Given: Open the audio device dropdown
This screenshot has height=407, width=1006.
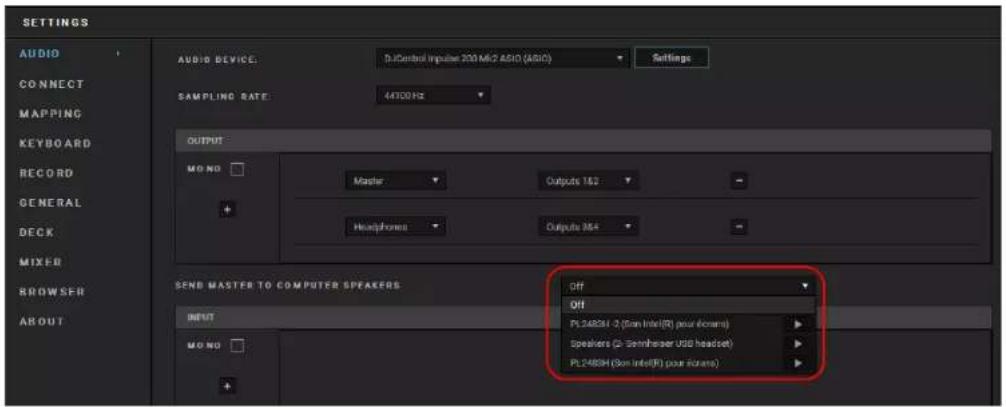Looking at the screenshot, I should (500, 58).
